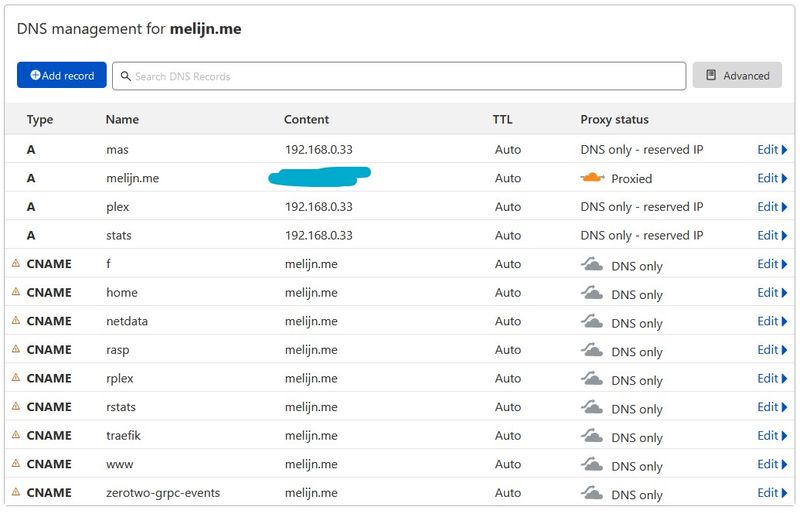The width and height of the screenshot is (800, 513).
Task: Toggle the grey DNS only cloud for rstats
Action: coord(593,408)
